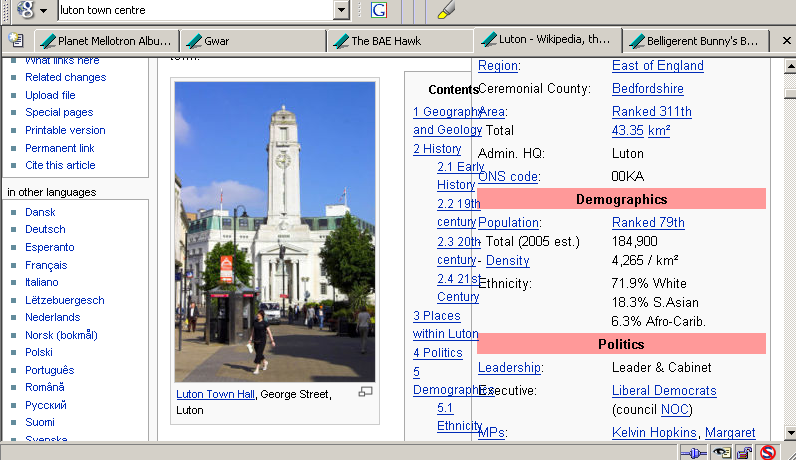Click page scrollbar up arrow
The width and height of the screenshot is (796, 460).
click(790, 66)
